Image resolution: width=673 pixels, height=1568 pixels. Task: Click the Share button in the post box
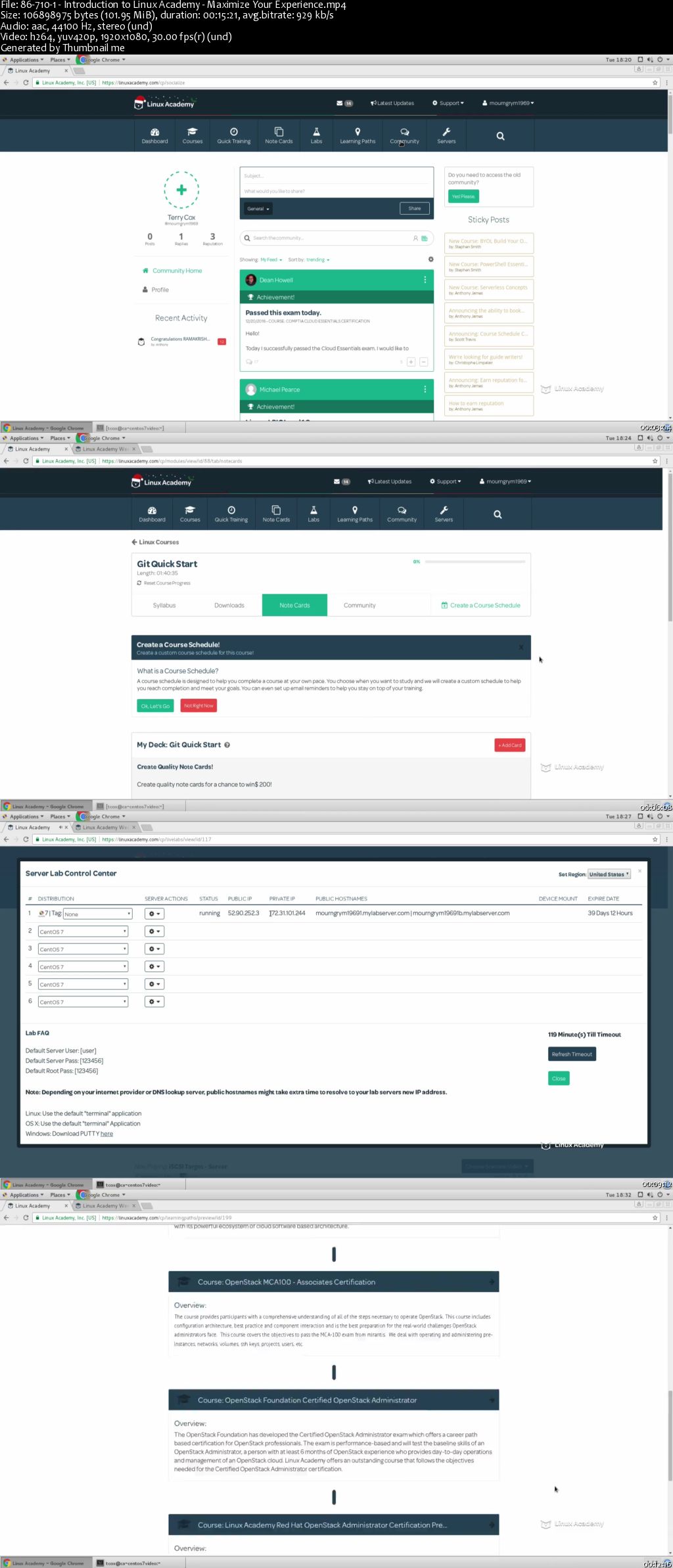[x=415, y=208]
